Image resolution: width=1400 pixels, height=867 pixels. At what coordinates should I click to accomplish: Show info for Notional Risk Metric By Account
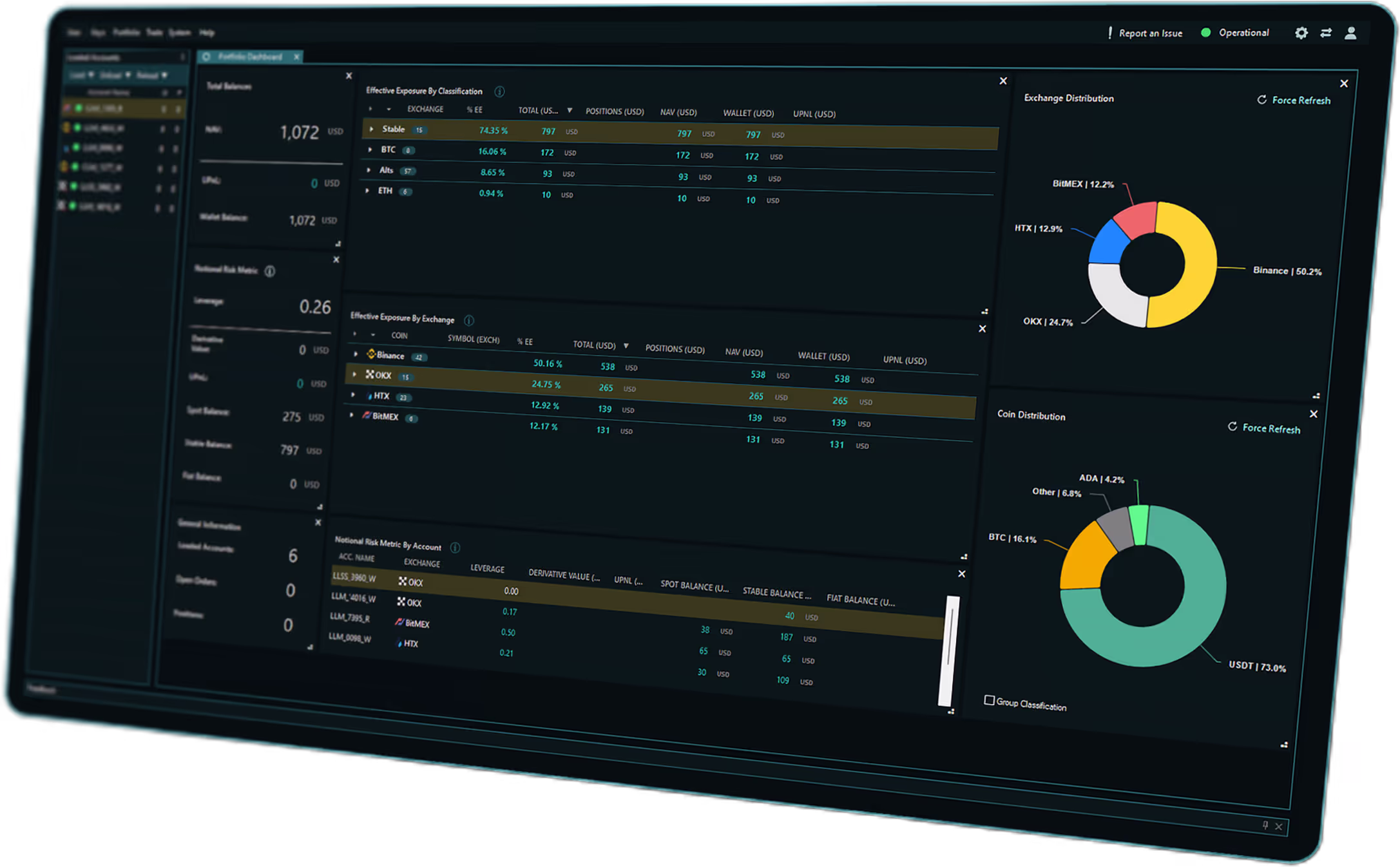(455, 548)
